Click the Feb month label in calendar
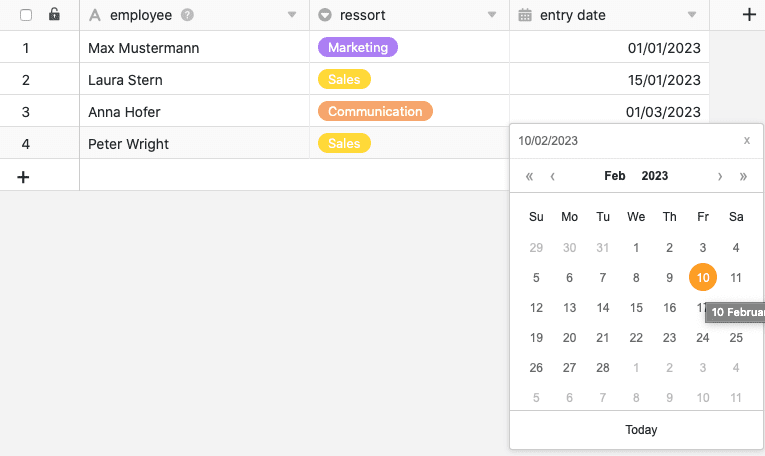 [x=615, y=176]
